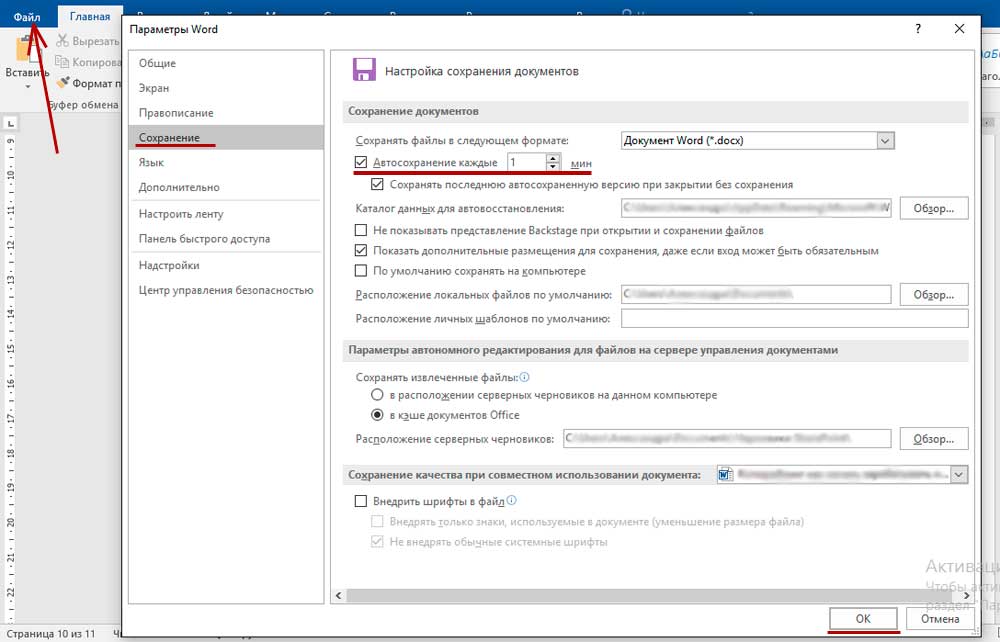Expand document dropdown for Сохранение качества section
This screenshot has height=642, width=1000.
[x=959, y=475]
